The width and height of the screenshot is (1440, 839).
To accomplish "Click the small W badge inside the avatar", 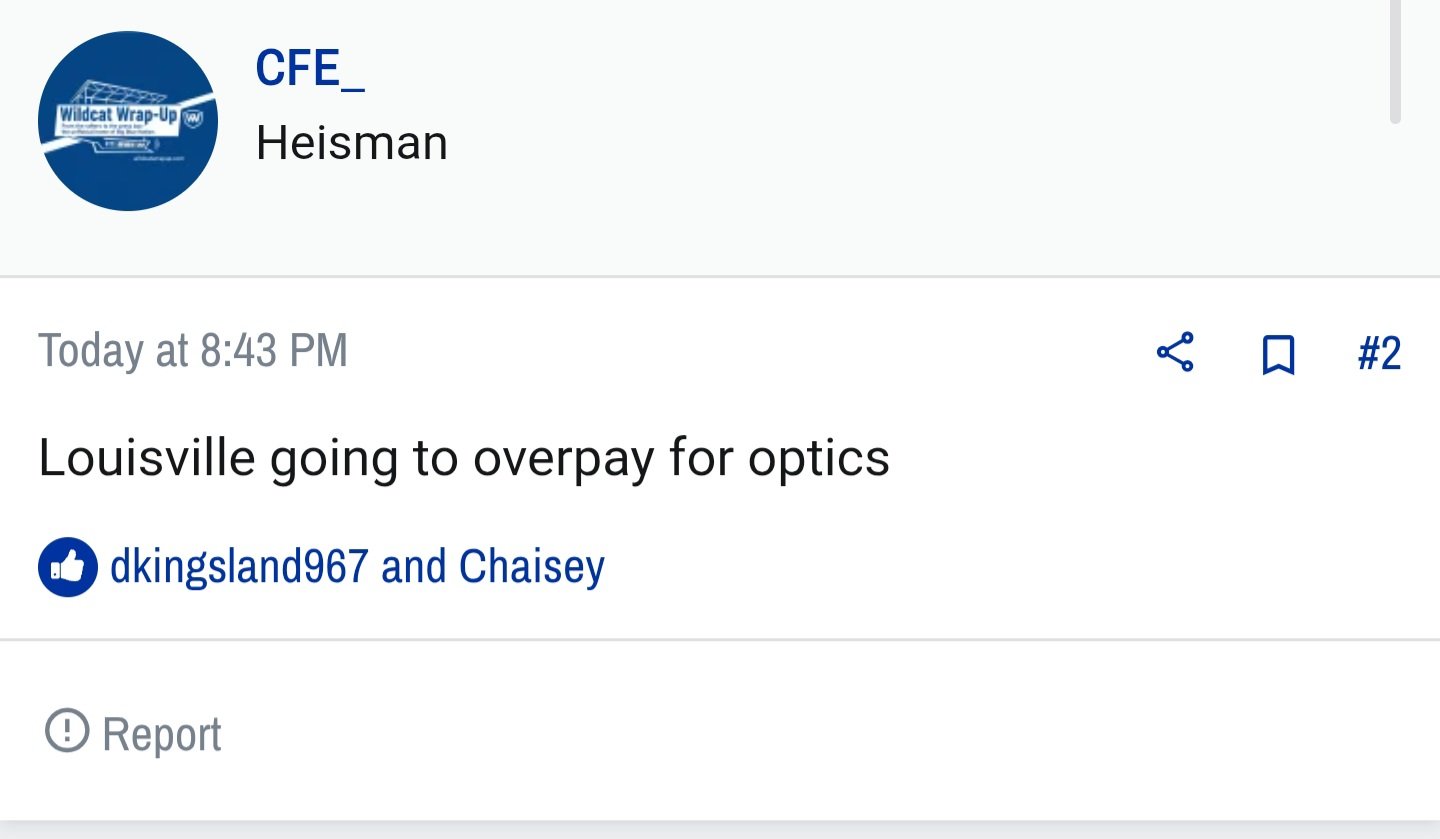I will (195, 119).
